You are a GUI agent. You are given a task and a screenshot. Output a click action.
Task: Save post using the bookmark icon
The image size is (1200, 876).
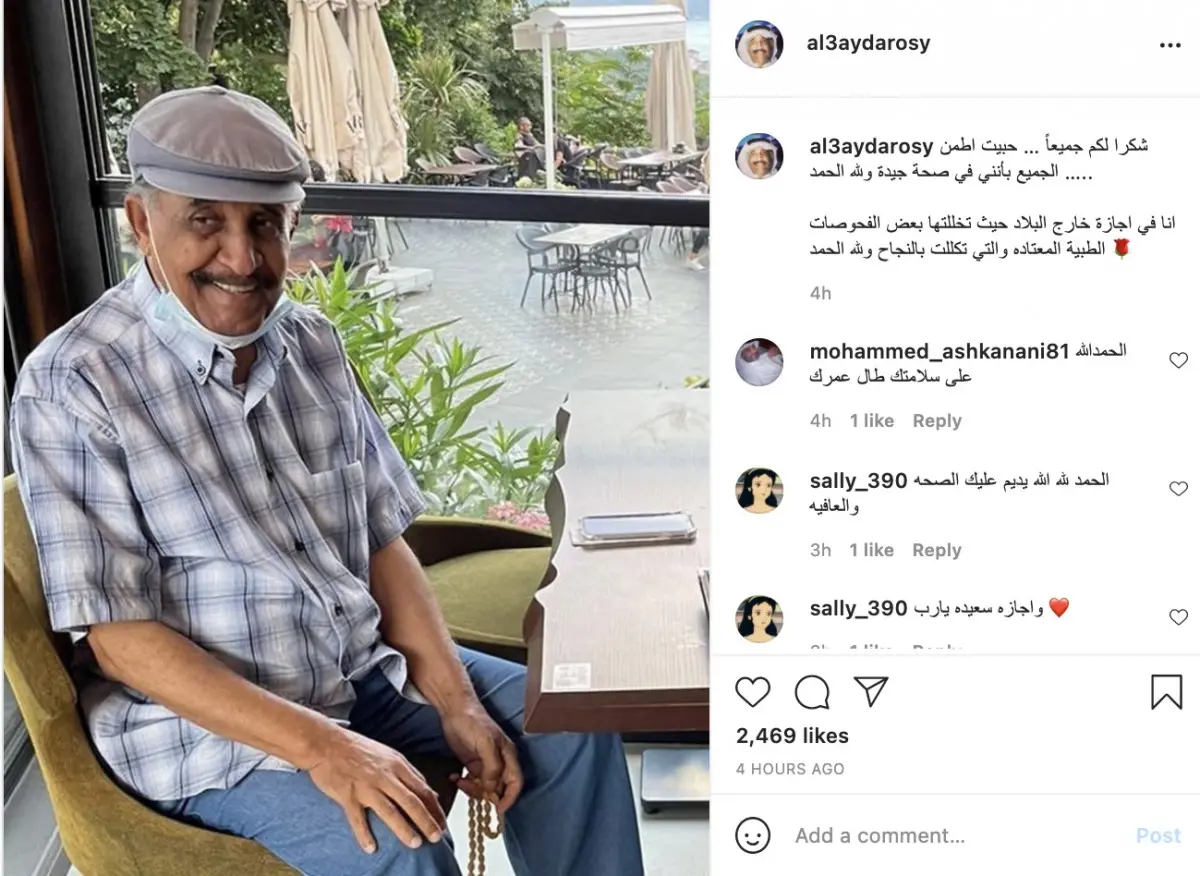(x=1167, y=692)
